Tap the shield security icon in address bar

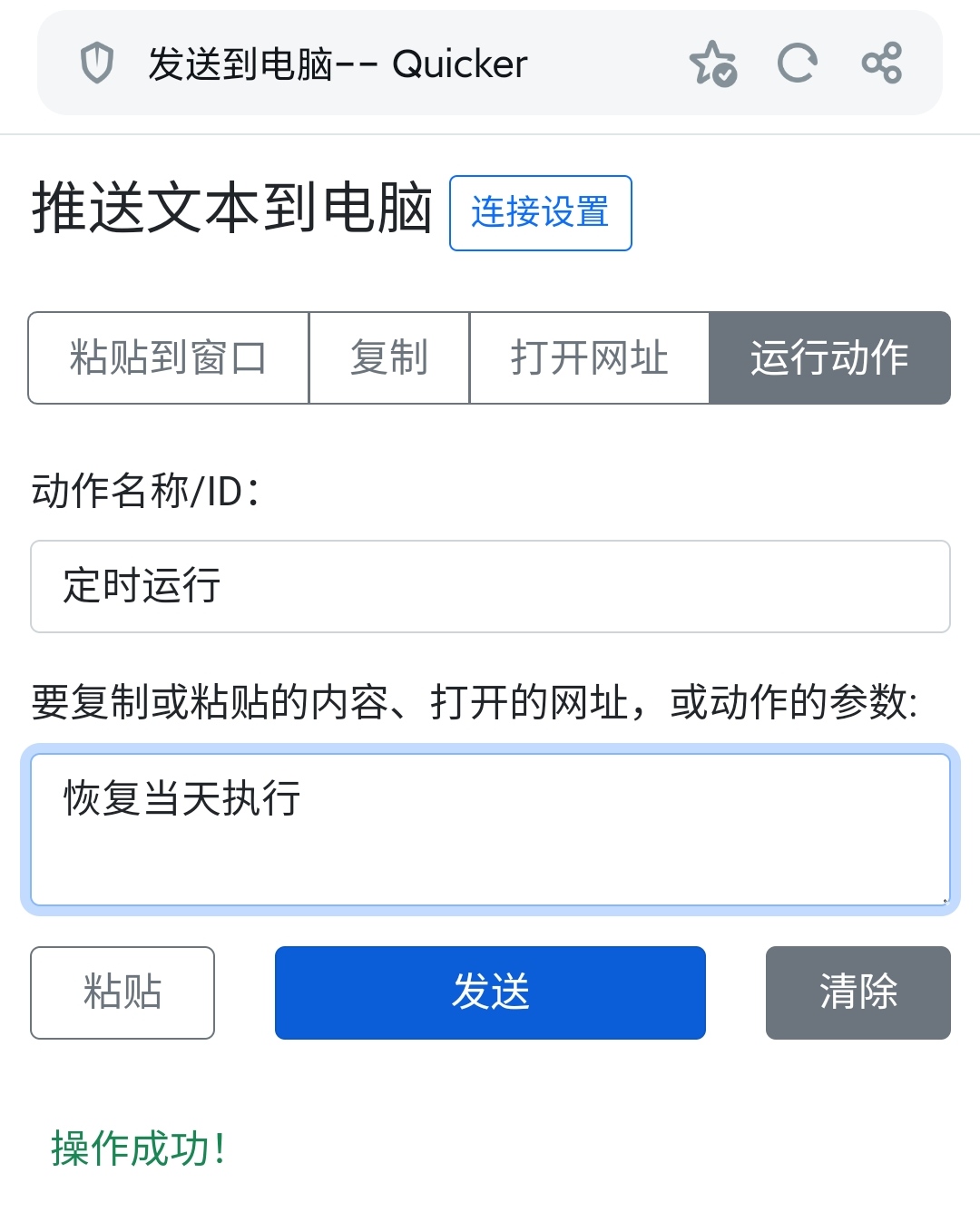97,64
